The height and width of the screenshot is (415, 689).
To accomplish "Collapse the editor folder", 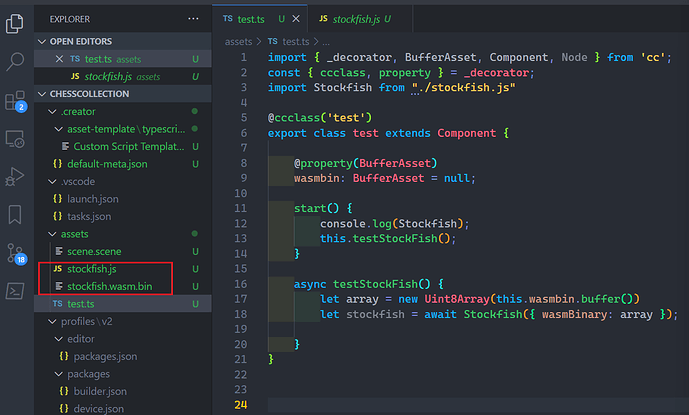I will [x=58, y=339].
